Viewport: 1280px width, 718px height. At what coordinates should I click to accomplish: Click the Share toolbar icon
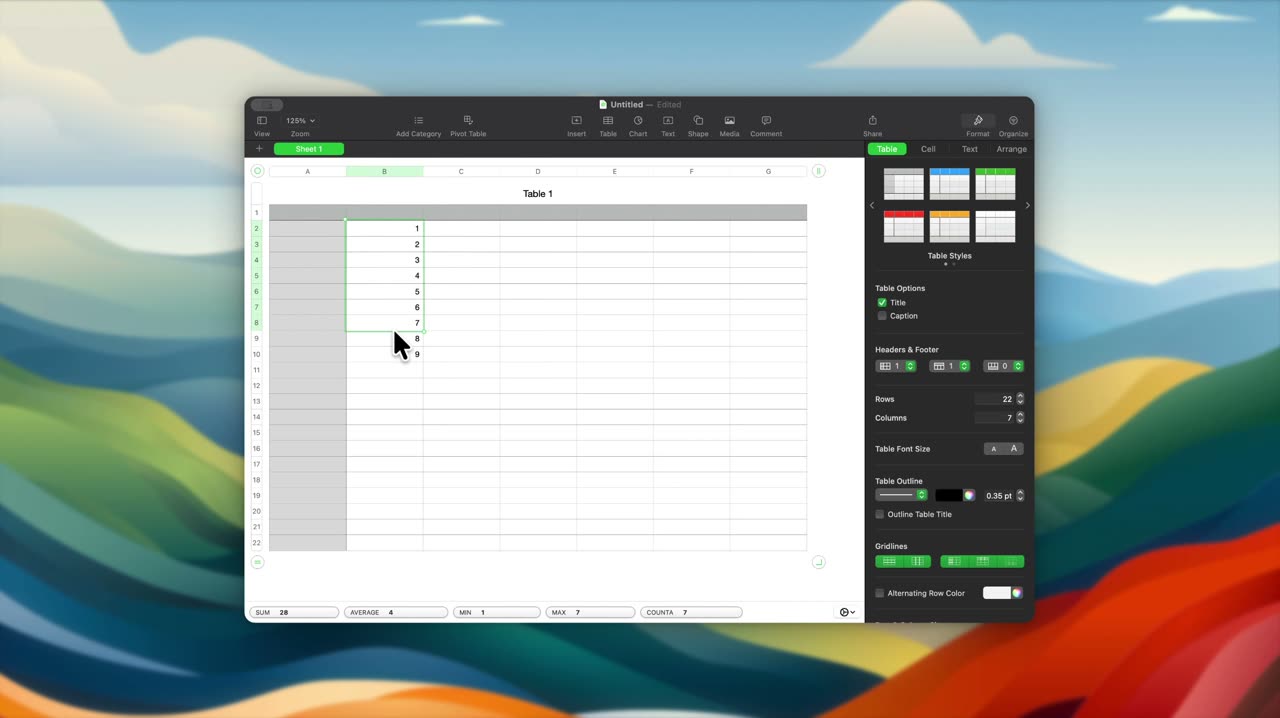(873, 121)
